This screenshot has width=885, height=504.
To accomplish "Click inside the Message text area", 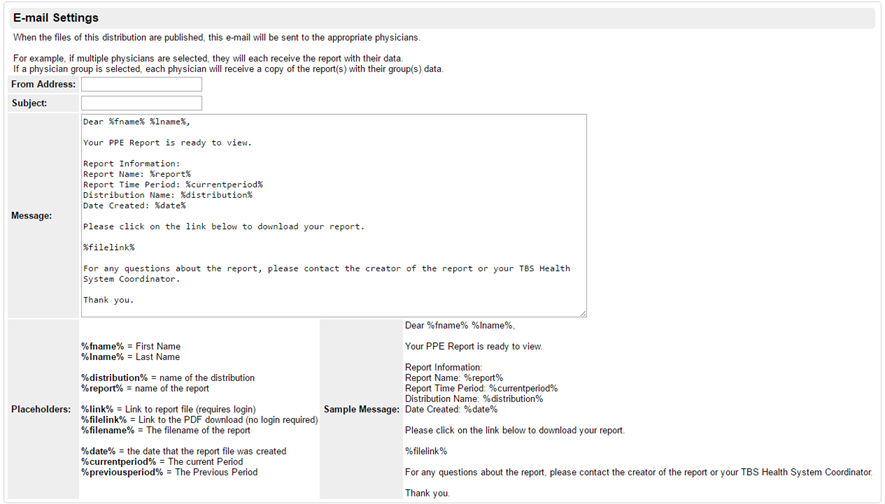I will click(334, 216).
